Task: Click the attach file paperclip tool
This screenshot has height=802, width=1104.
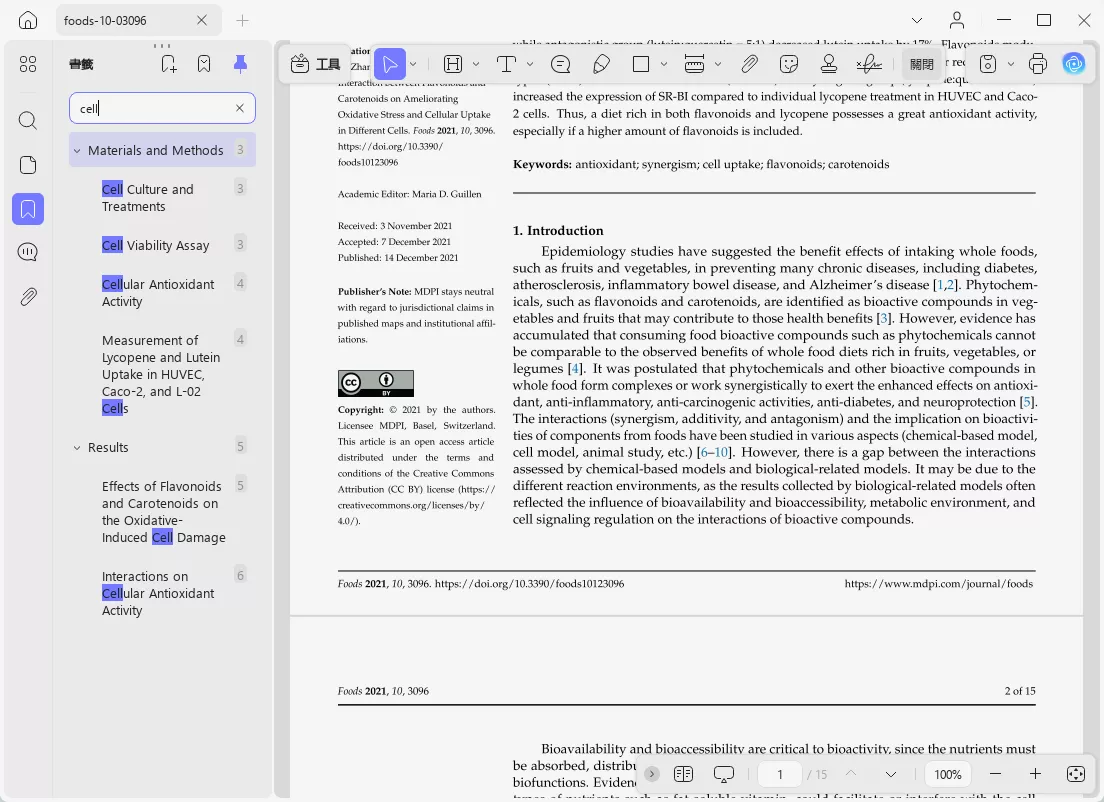Action: coord(749,64)
